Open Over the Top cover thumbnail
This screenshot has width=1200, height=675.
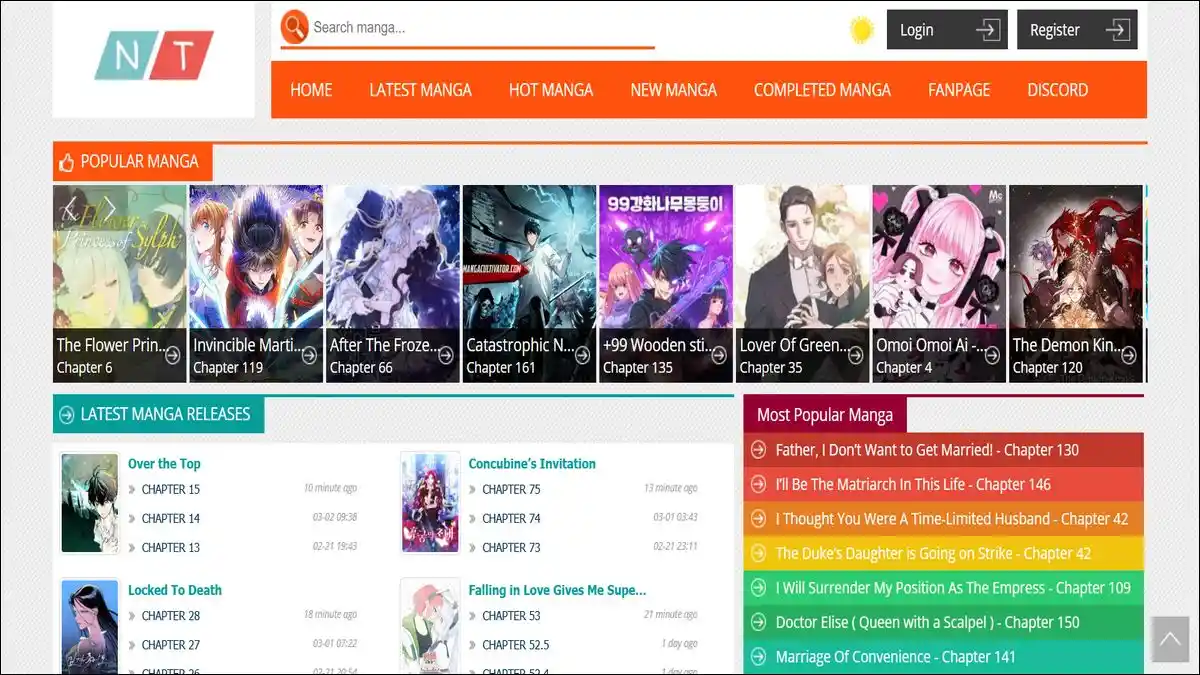[90, 503]
